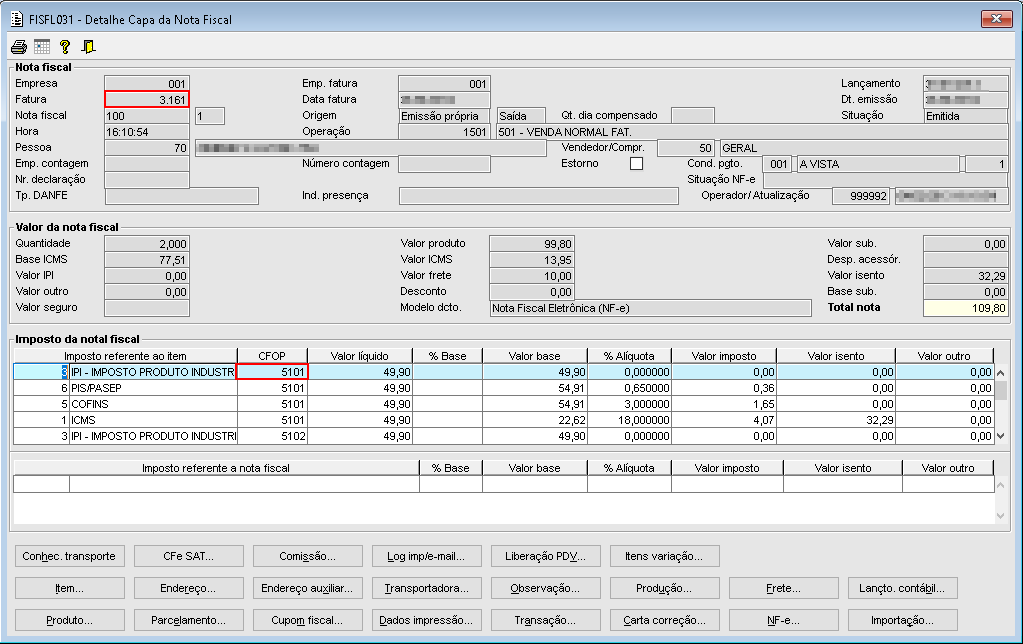Open Liberação PDV... button
The width and height of the screenshot is (1023, 644).
[545, 557]
